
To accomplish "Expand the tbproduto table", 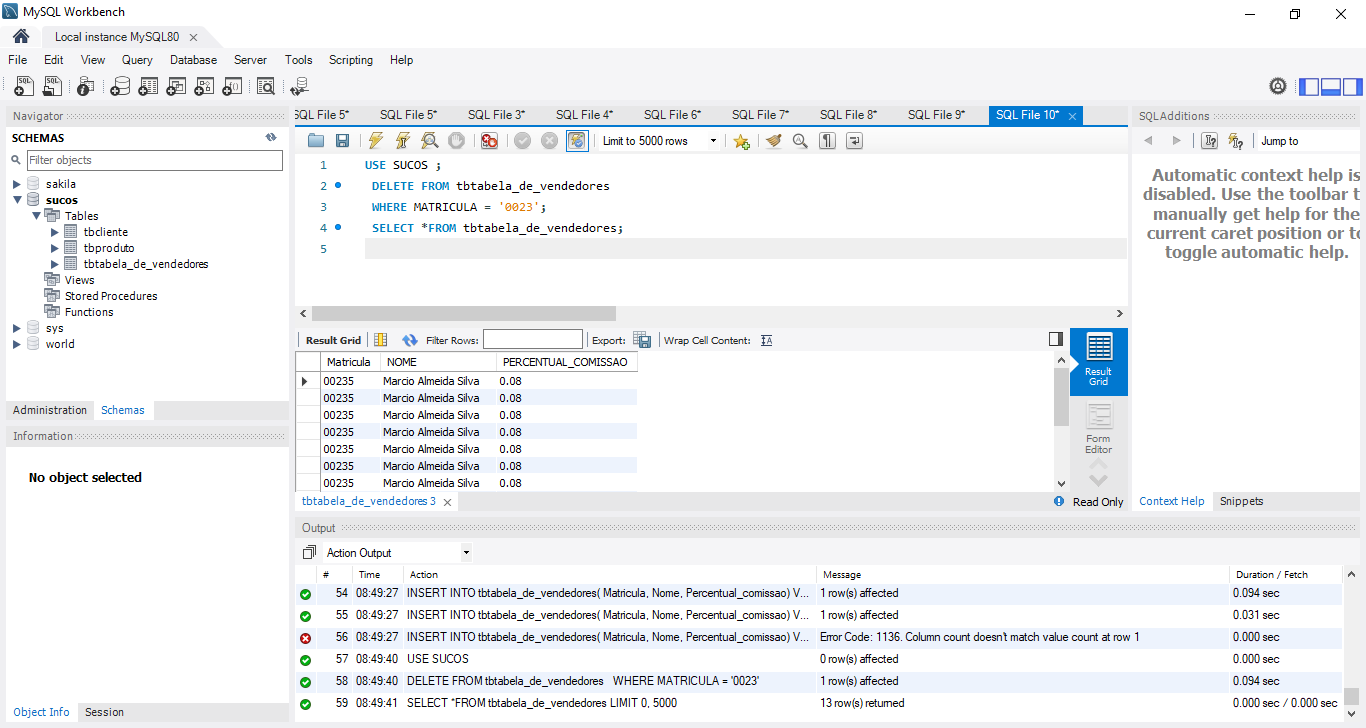I will [x=55, y=248].
